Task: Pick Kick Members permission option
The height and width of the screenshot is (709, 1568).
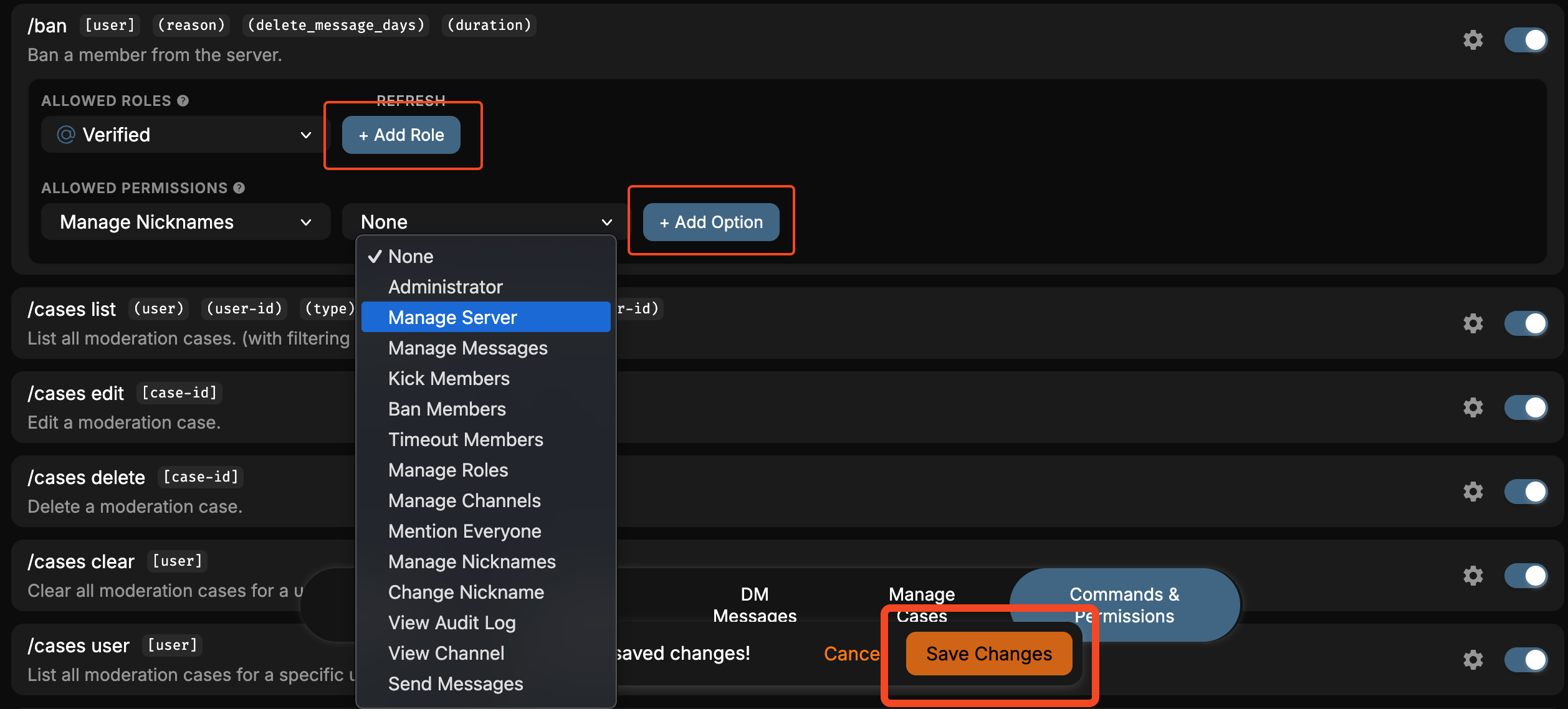Action: pyautogui.click(x=485, y=378)
